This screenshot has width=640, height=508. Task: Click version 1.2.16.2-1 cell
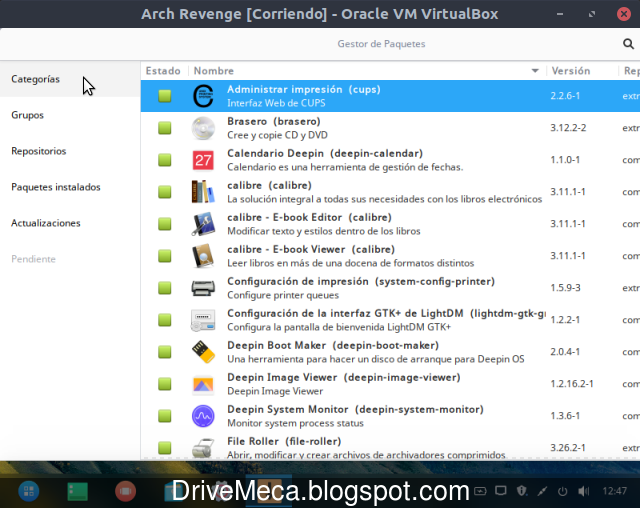[572, 384]
